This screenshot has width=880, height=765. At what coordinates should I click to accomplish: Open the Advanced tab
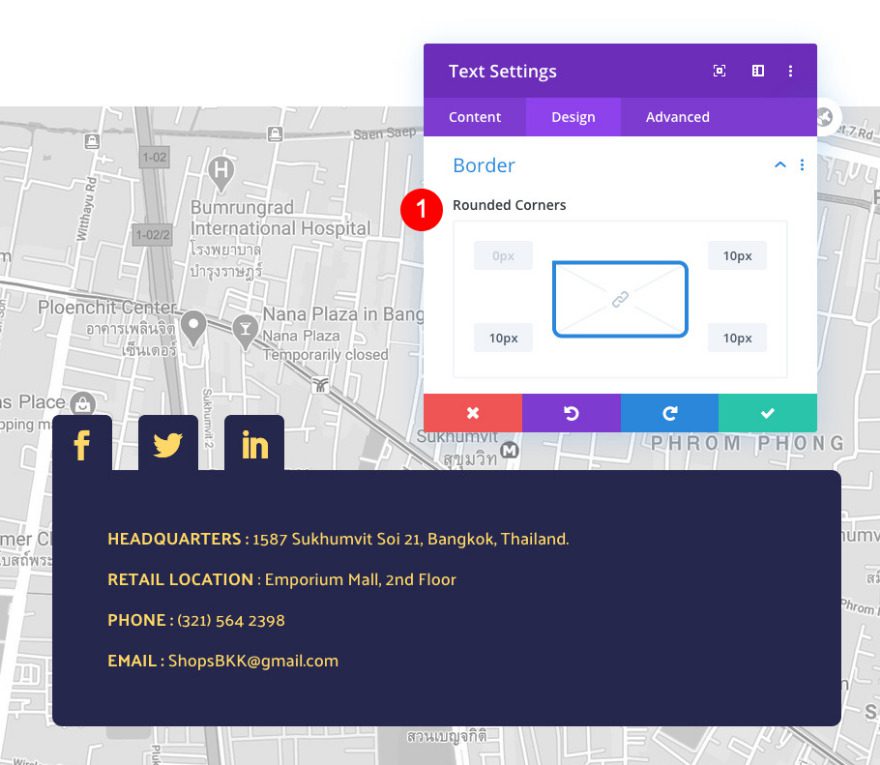coord(677,117)
